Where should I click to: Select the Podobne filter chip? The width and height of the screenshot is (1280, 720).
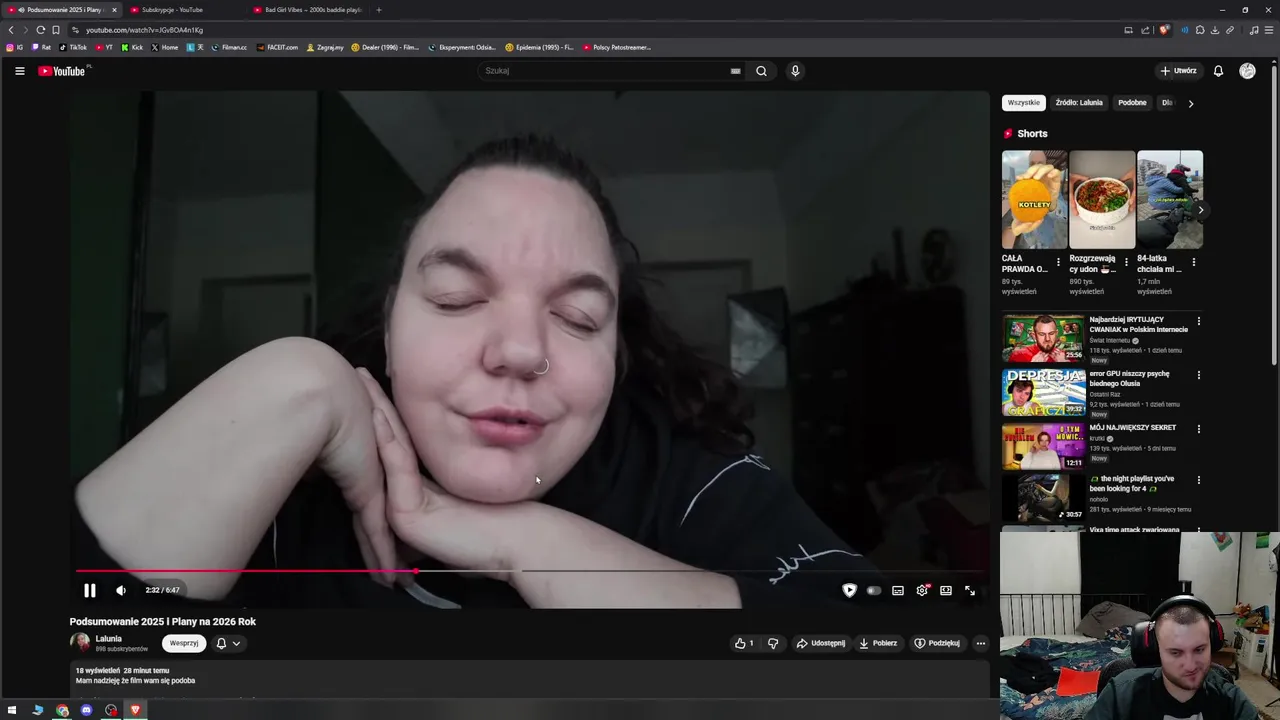(x=1132, y=103)
